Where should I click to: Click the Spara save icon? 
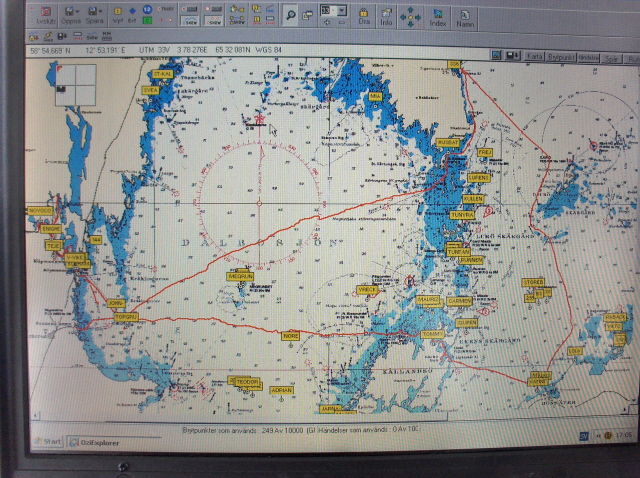point(95,15)
